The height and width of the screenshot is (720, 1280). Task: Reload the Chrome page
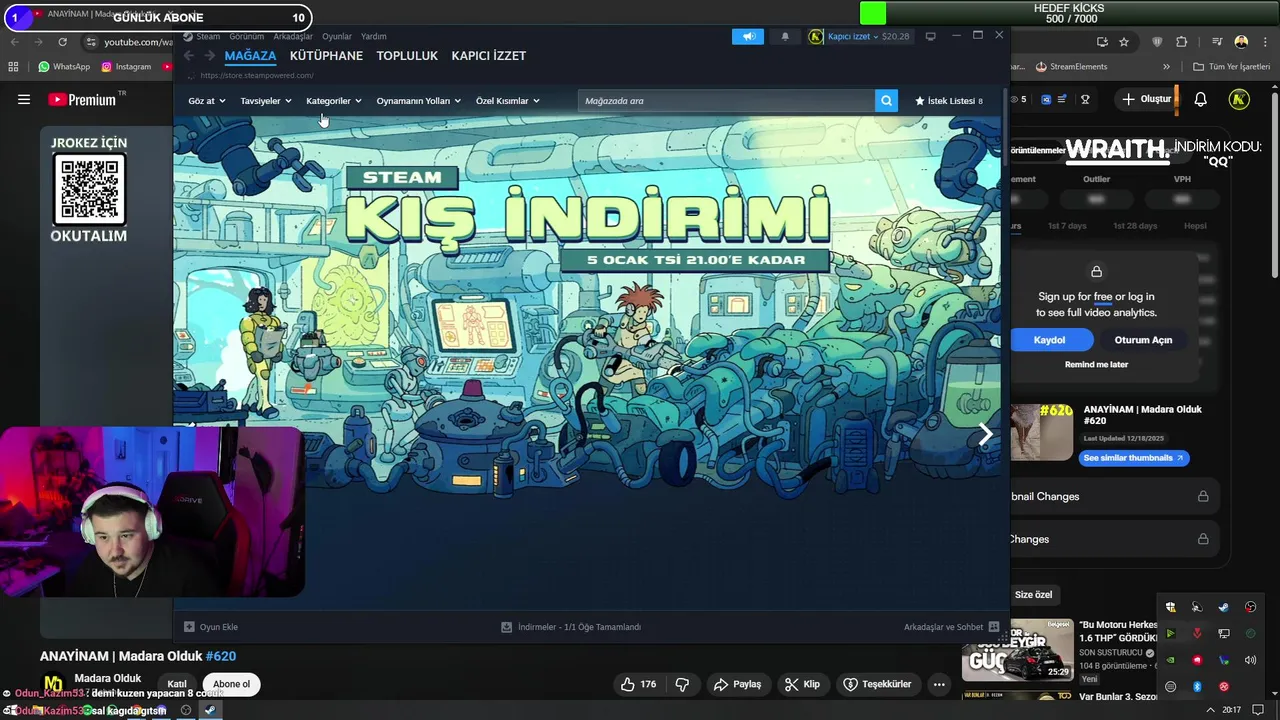(63, 42)
